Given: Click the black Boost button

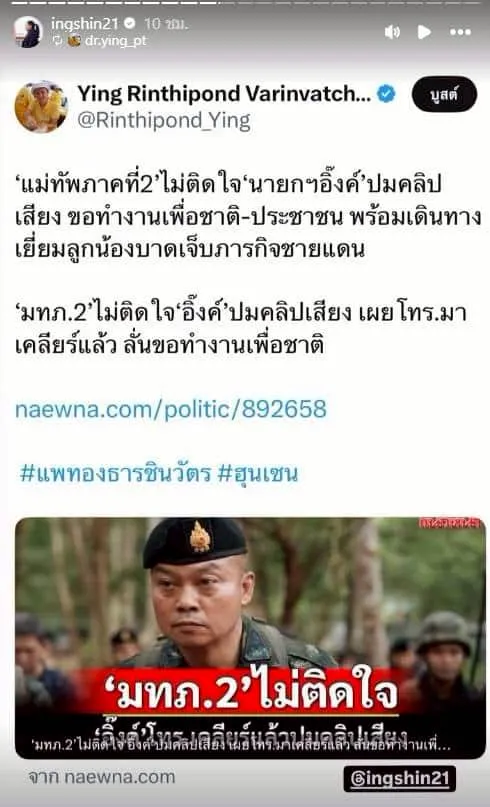Looking at the screenshot, I should [444, 95].
